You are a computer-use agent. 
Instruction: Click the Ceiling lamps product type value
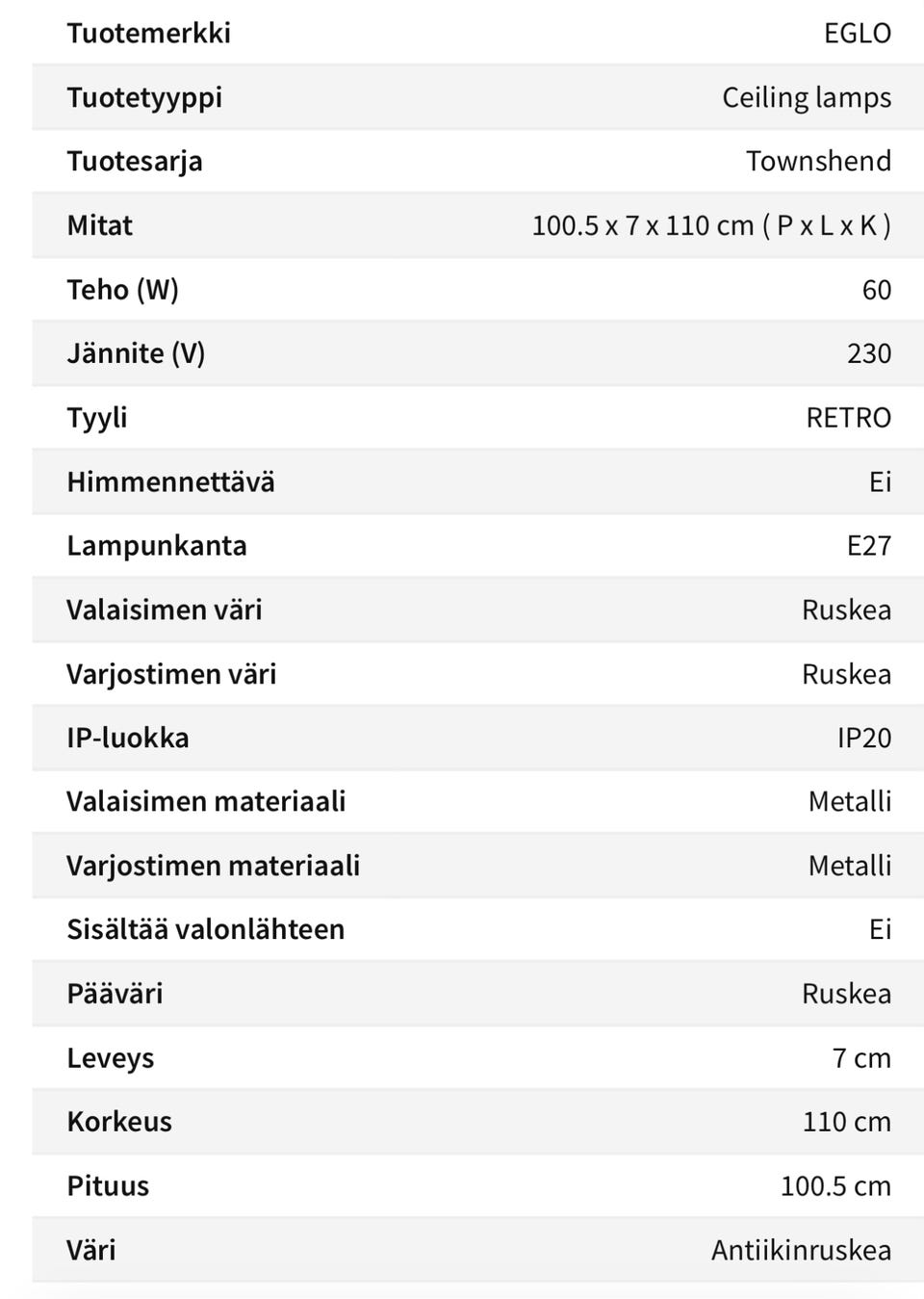click(806, 97)
